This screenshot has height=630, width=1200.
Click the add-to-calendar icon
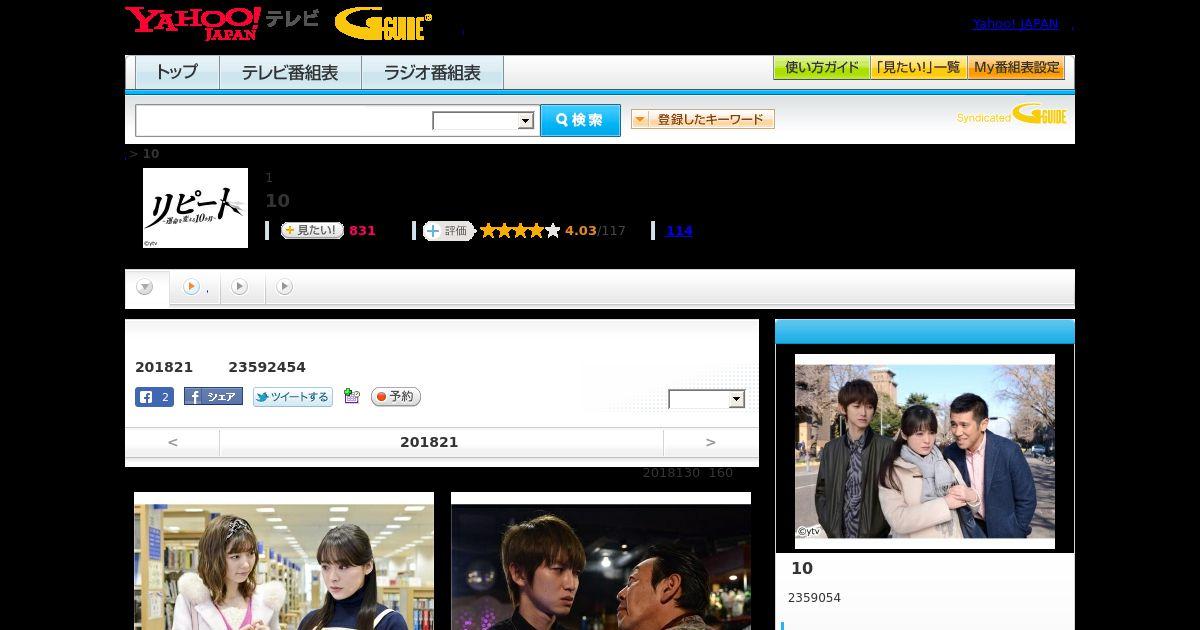pos(351,396)
